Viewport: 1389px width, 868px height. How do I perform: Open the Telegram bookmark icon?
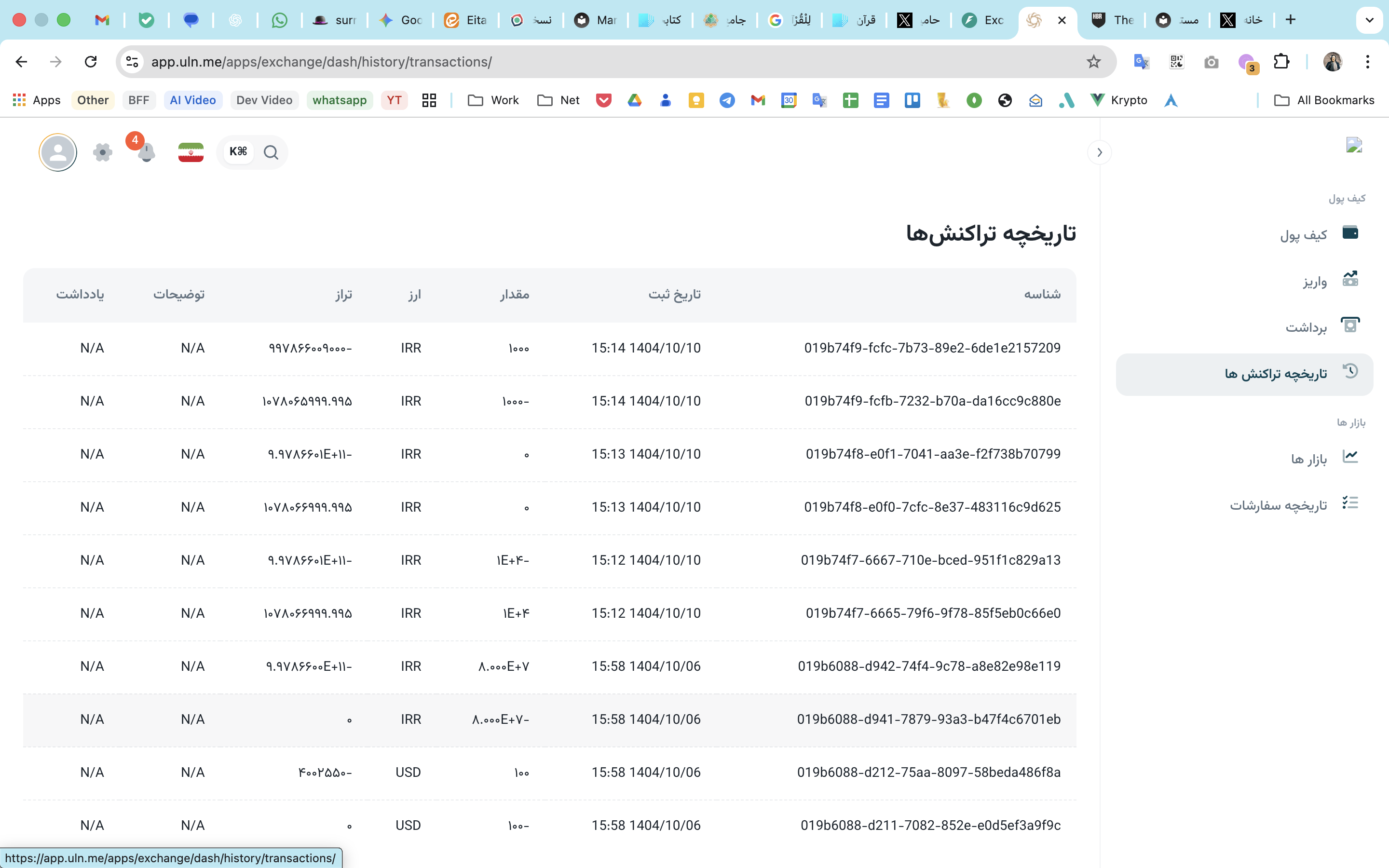point(727,100)
